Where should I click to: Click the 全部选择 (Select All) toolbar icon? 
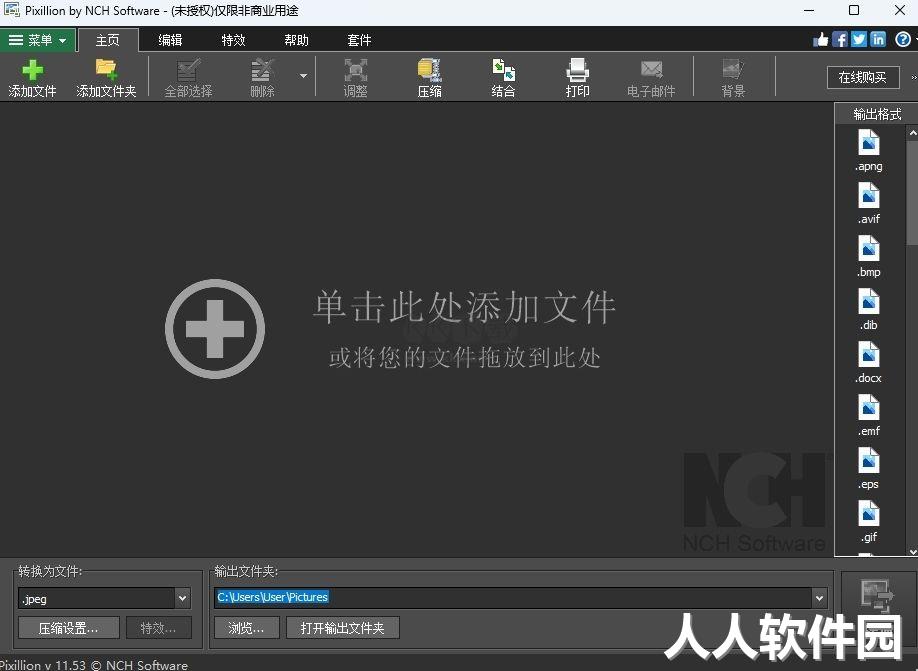click(x=188, y=77)
